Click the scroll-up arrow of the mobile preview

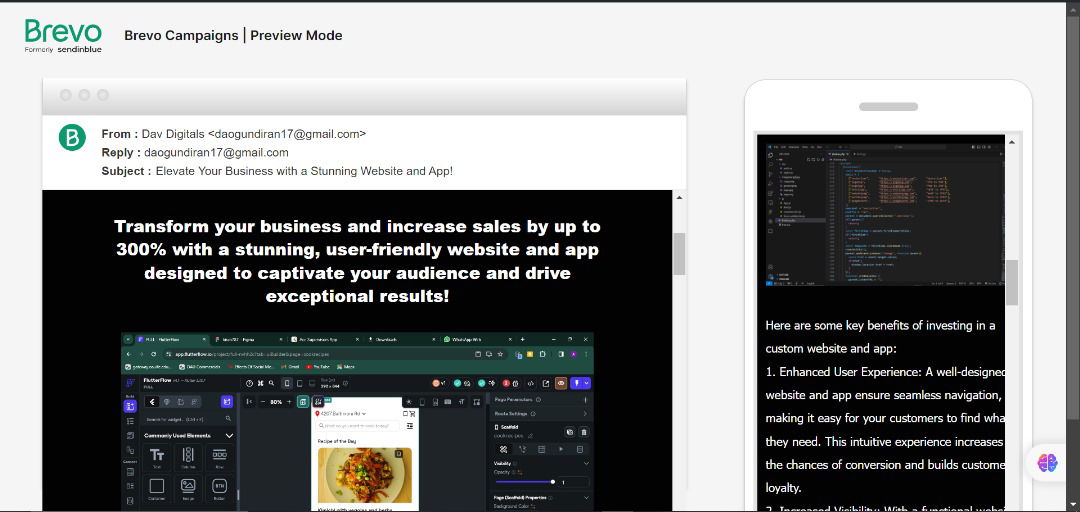[1011, 142]
